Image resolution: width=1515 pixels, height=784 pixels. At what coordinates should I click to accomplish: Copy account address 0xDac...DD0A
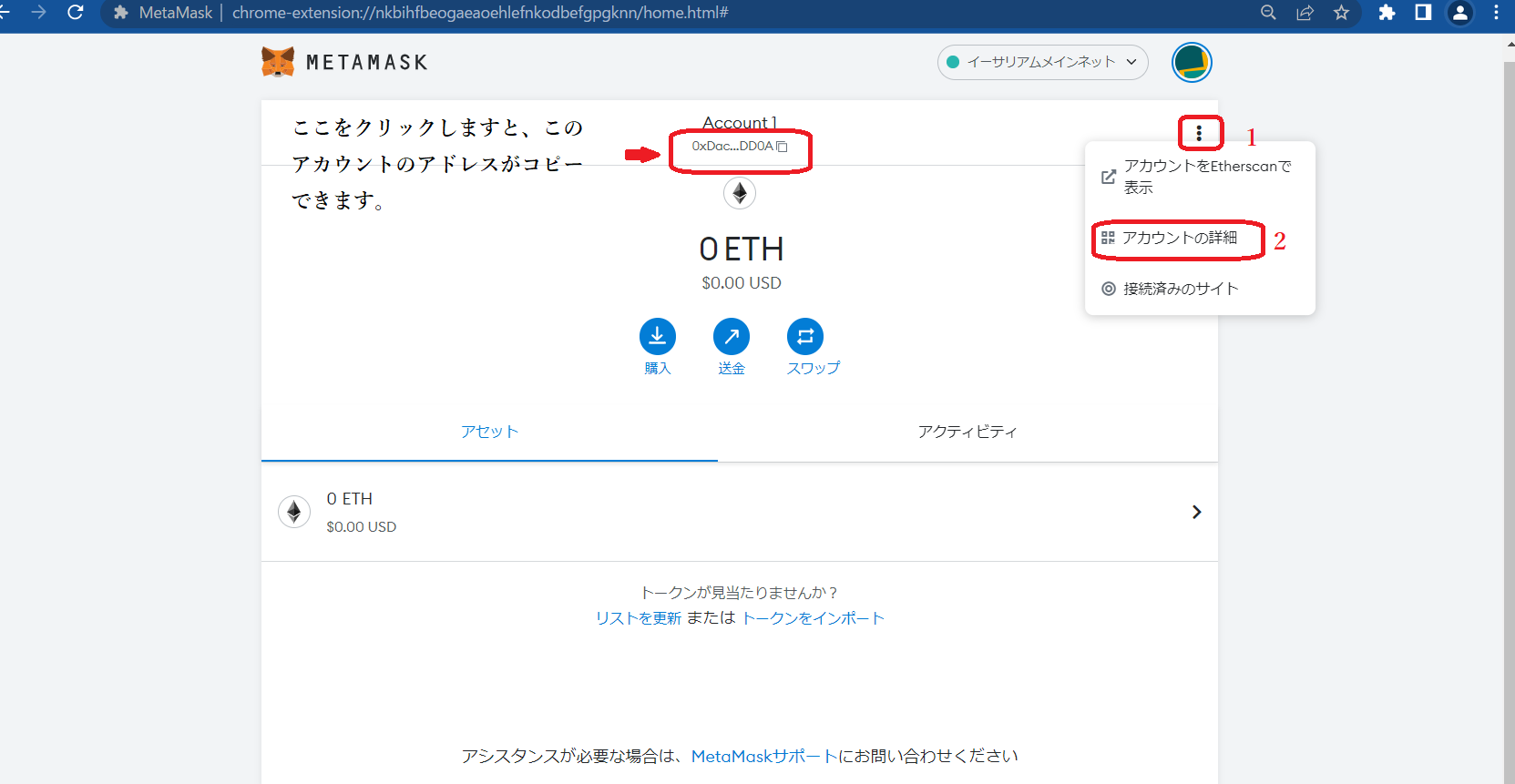point(739,146)
